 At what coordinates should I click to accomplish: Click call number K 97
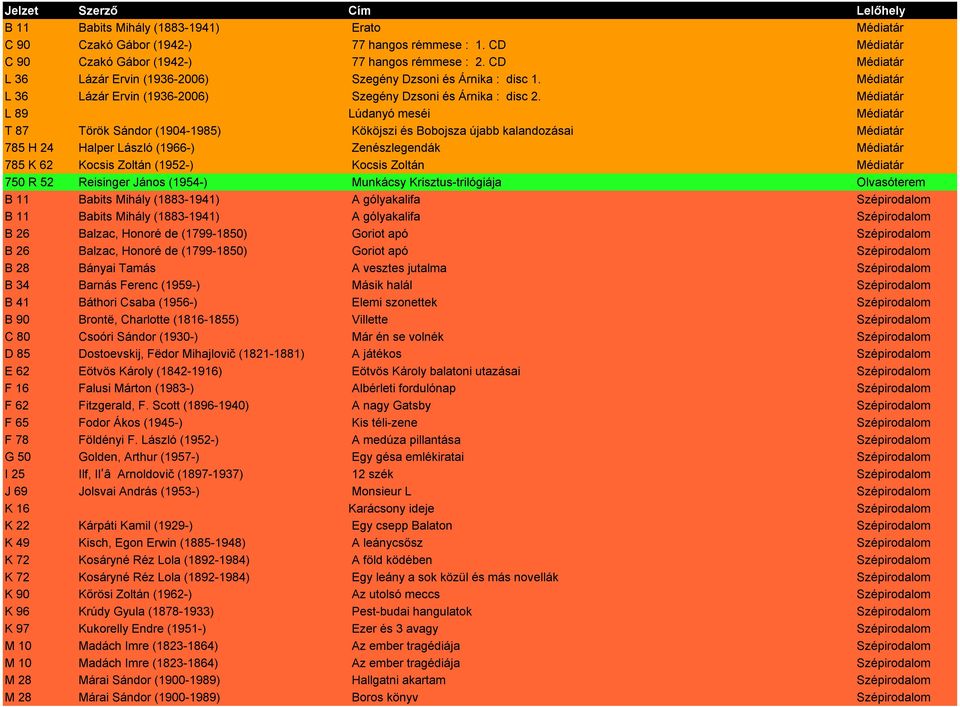coord(17,627)
